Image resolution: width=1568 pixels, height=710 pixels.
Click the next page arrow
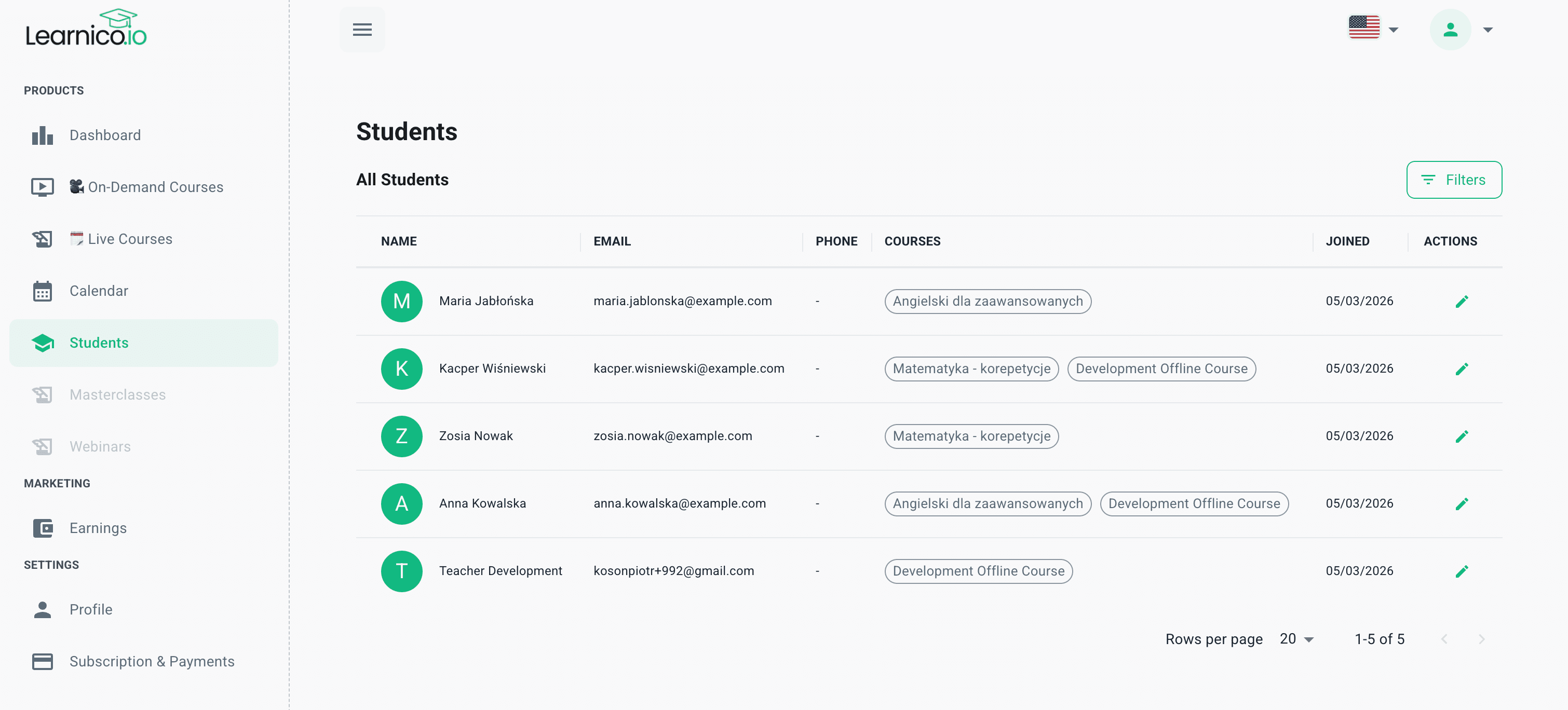[x=1481, y=639]
